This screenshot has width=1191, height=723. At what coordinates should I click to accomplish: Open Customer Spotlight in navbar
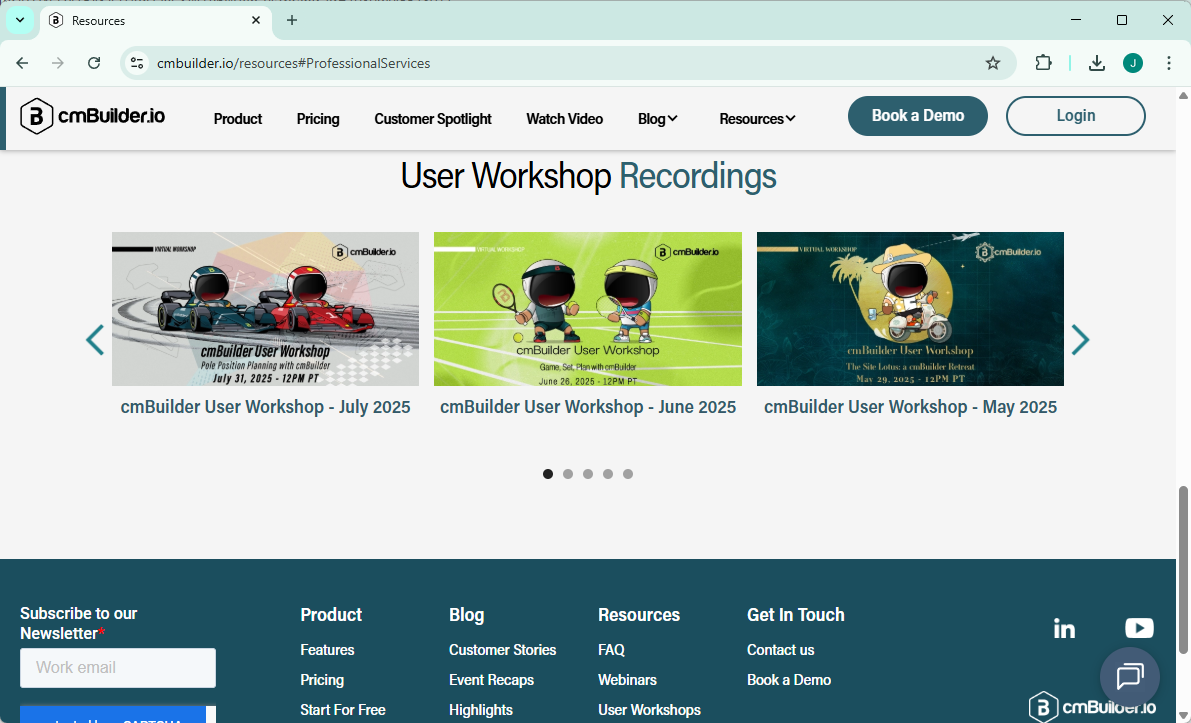point(433,119)
